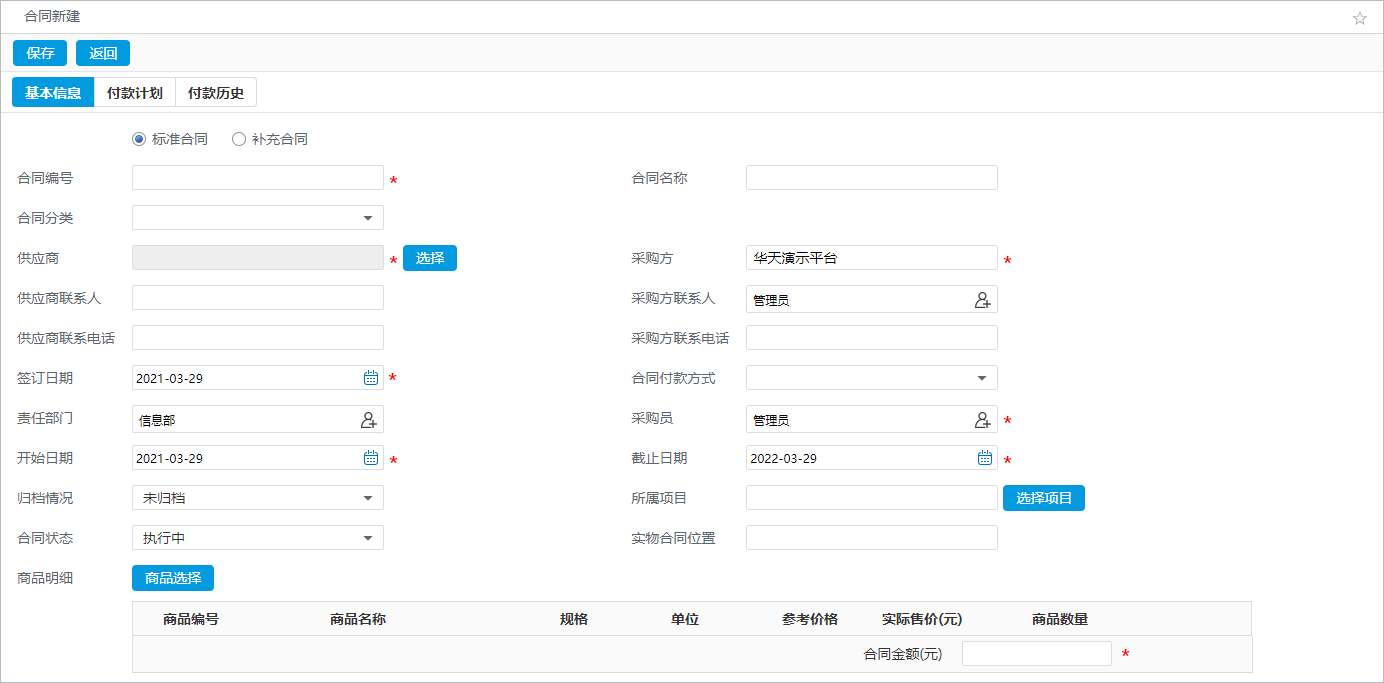Expand the 合同分类 dropdown
This screenshot has width=1384, height=683.
(x=367, y=218)
